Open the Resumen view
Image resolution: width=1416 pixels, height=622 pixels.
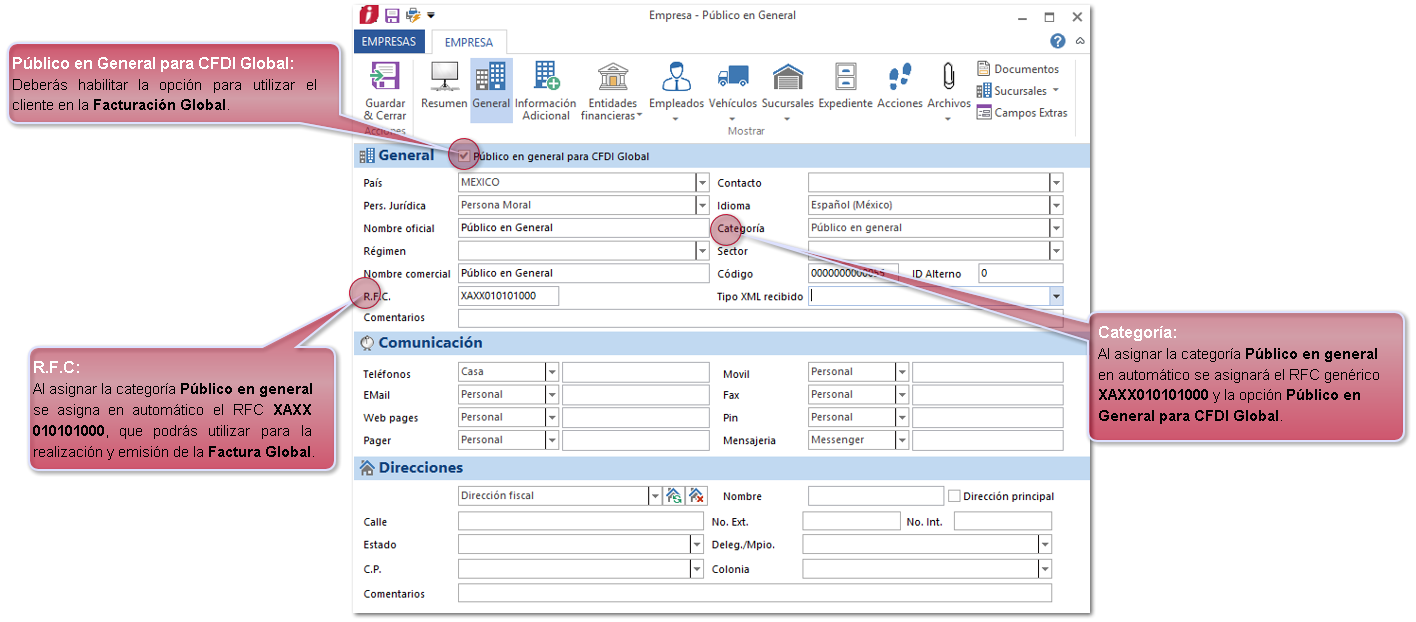tap(444, 77)
